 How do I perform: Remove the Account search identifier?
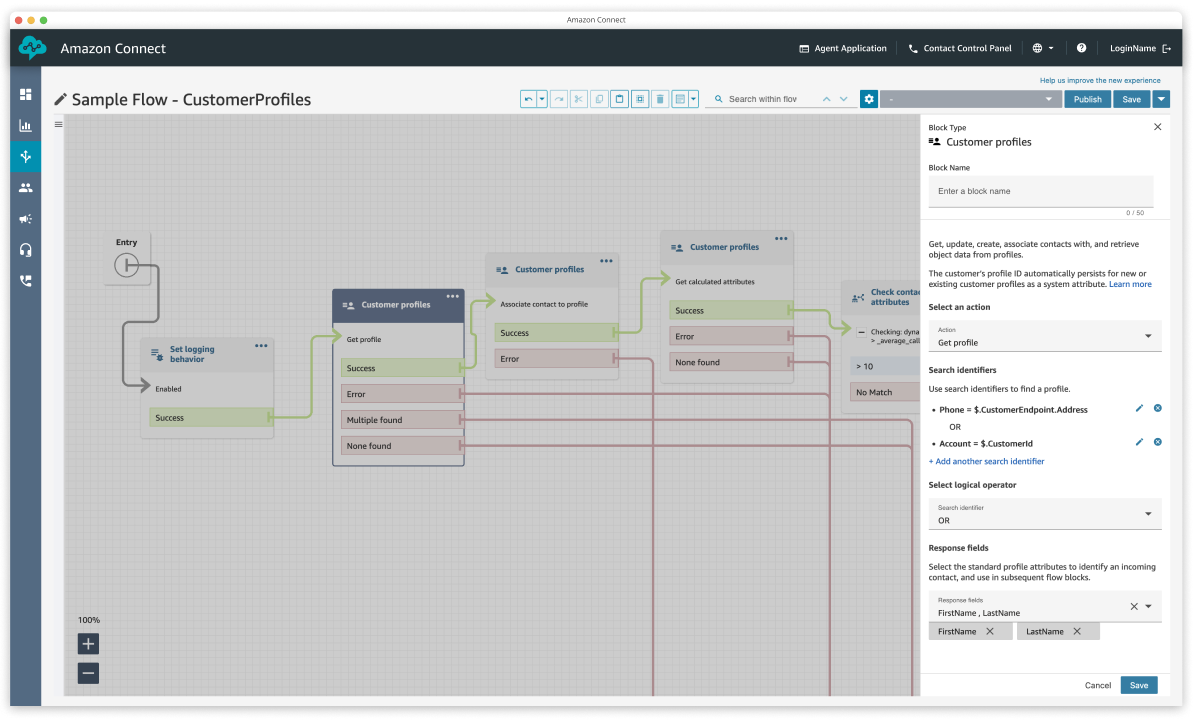tap(1157, 442)
